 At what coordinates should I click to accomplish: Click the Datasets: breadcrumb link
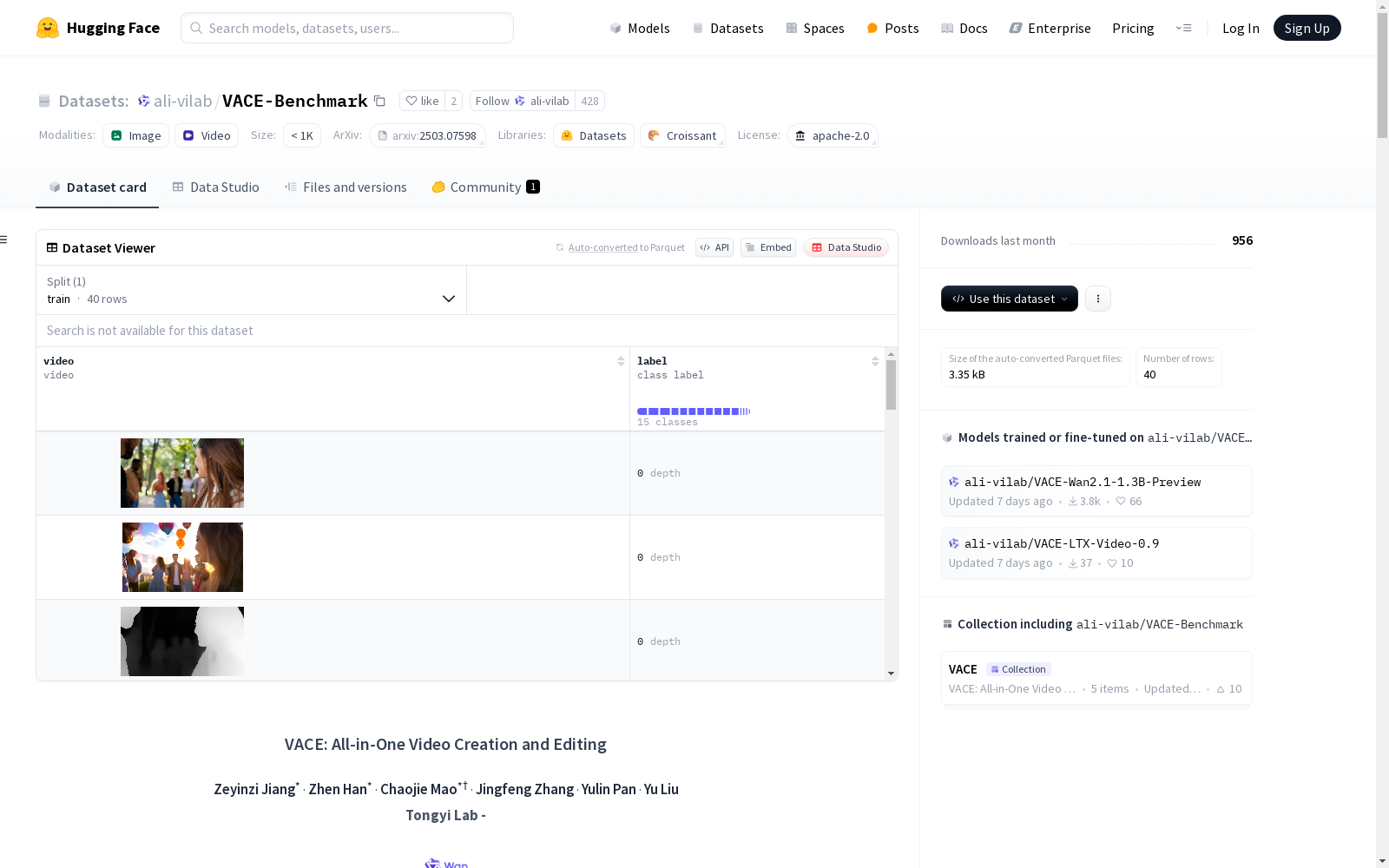coord(94,101)
